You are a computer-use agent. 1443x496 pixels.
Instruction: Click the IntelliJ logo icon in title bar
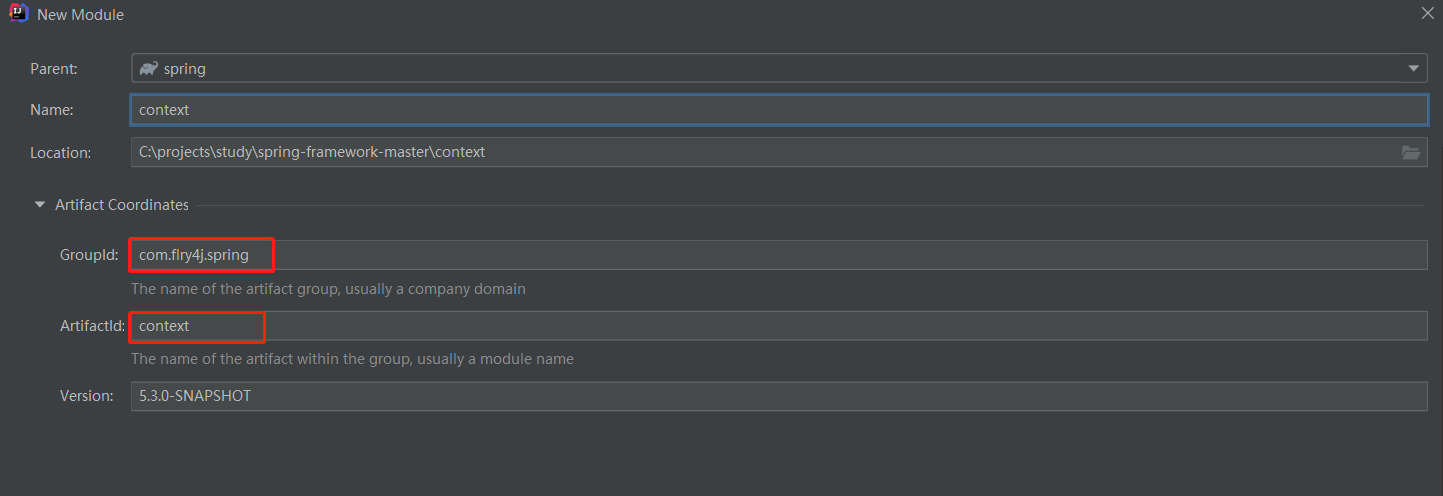[x=18, y=14]
